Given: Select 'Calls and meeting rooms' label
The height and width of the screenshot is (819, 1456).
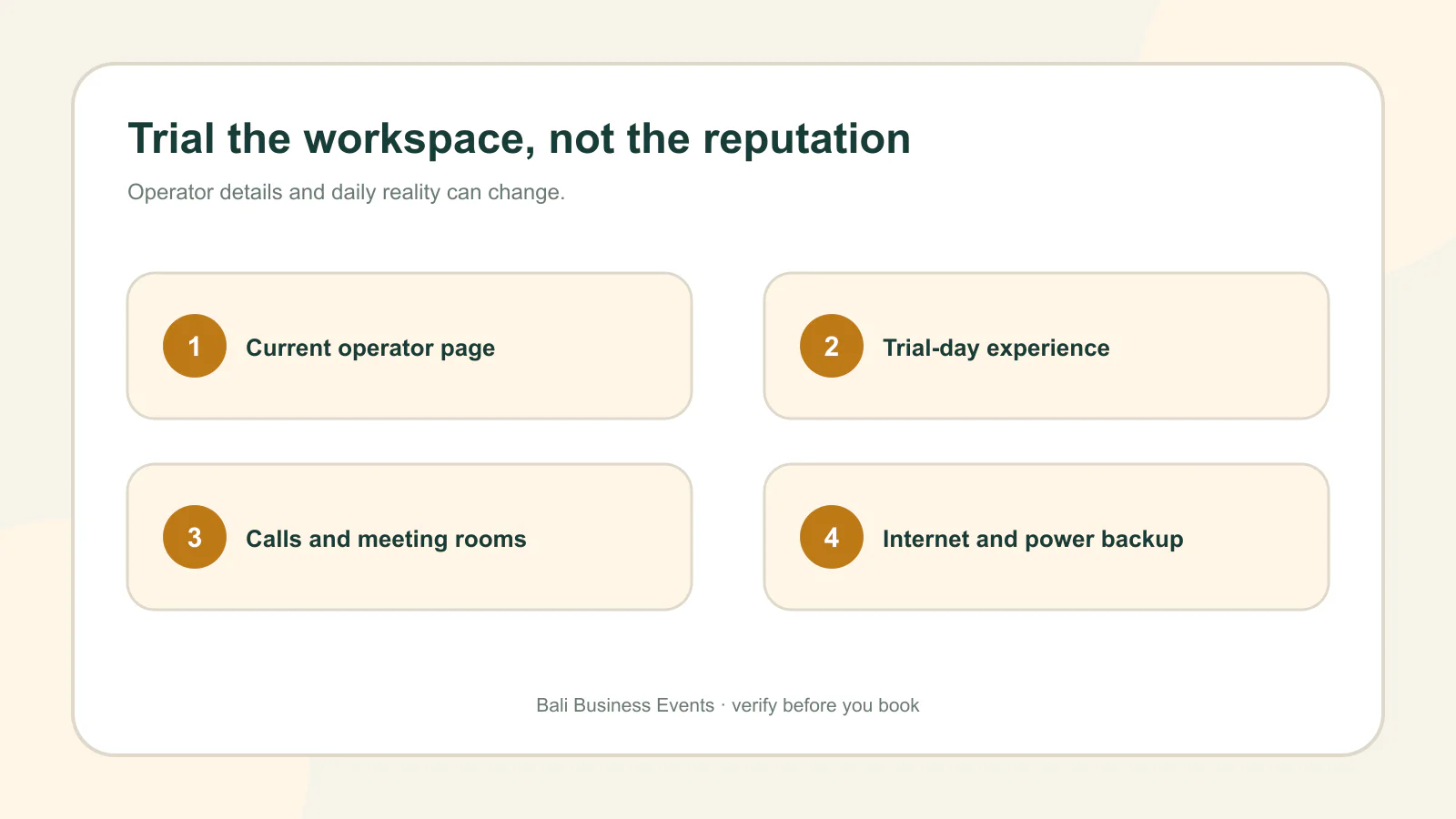Looking at the screenshot, I should [386, 540].
